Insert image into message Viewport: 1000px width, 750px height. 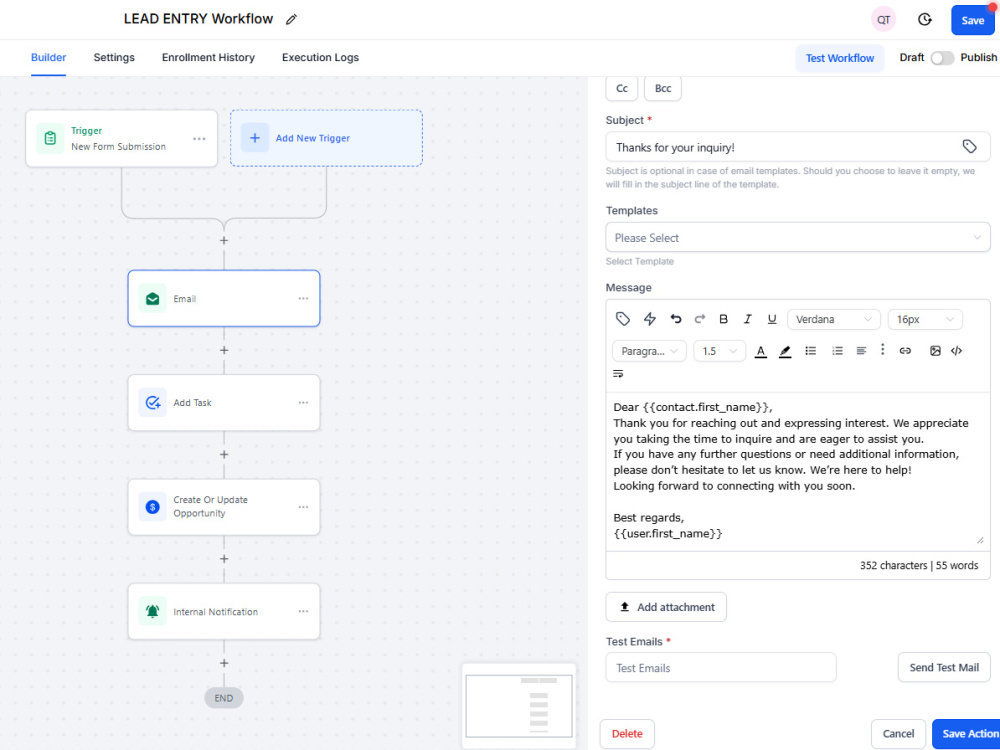tap(935, 351)
